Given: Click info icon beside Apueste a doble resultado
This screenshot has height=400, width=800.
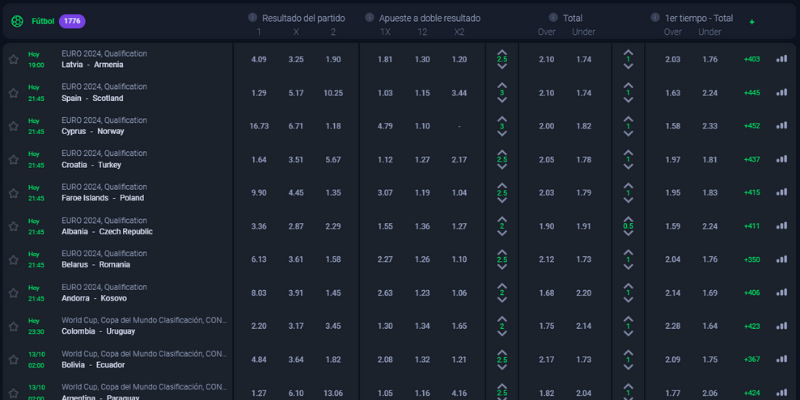Looking at the screenshot, I should (370, 17).
